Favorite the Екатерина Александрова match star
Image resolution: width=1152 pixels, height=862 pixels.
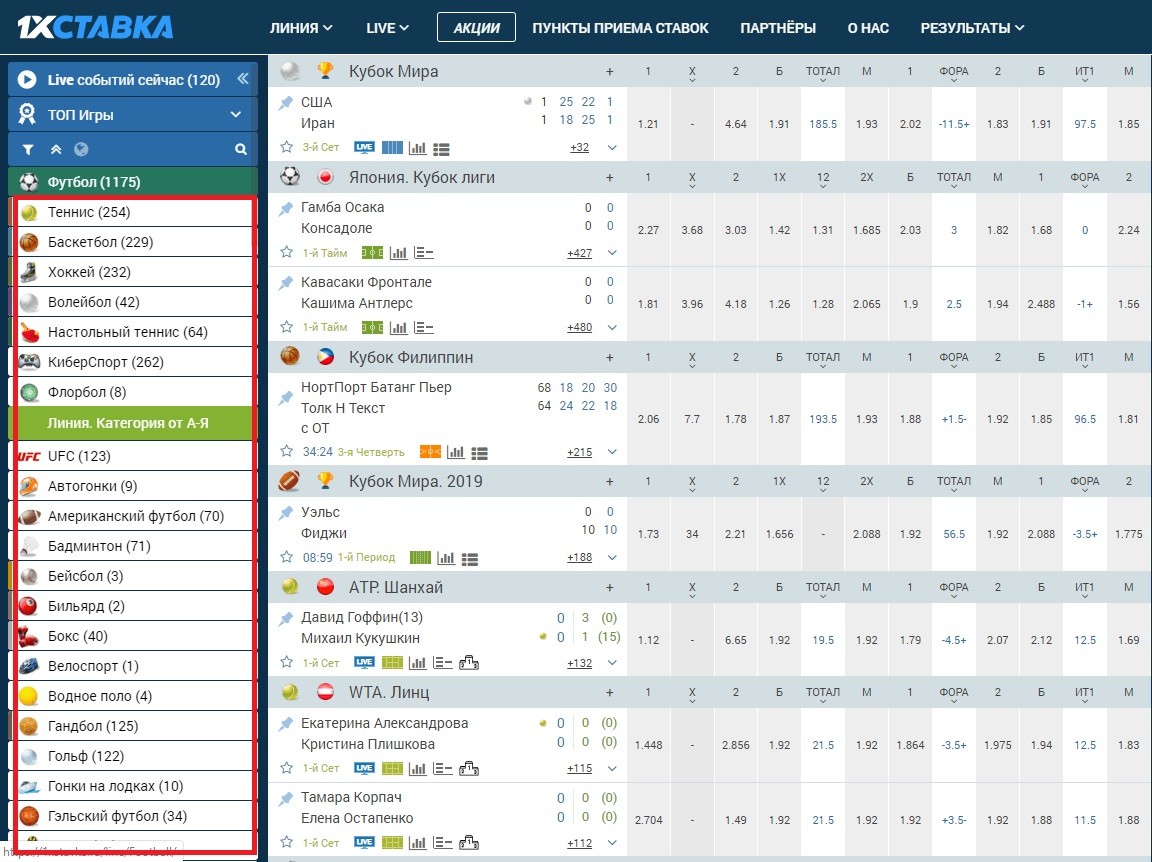click(287, 768)
